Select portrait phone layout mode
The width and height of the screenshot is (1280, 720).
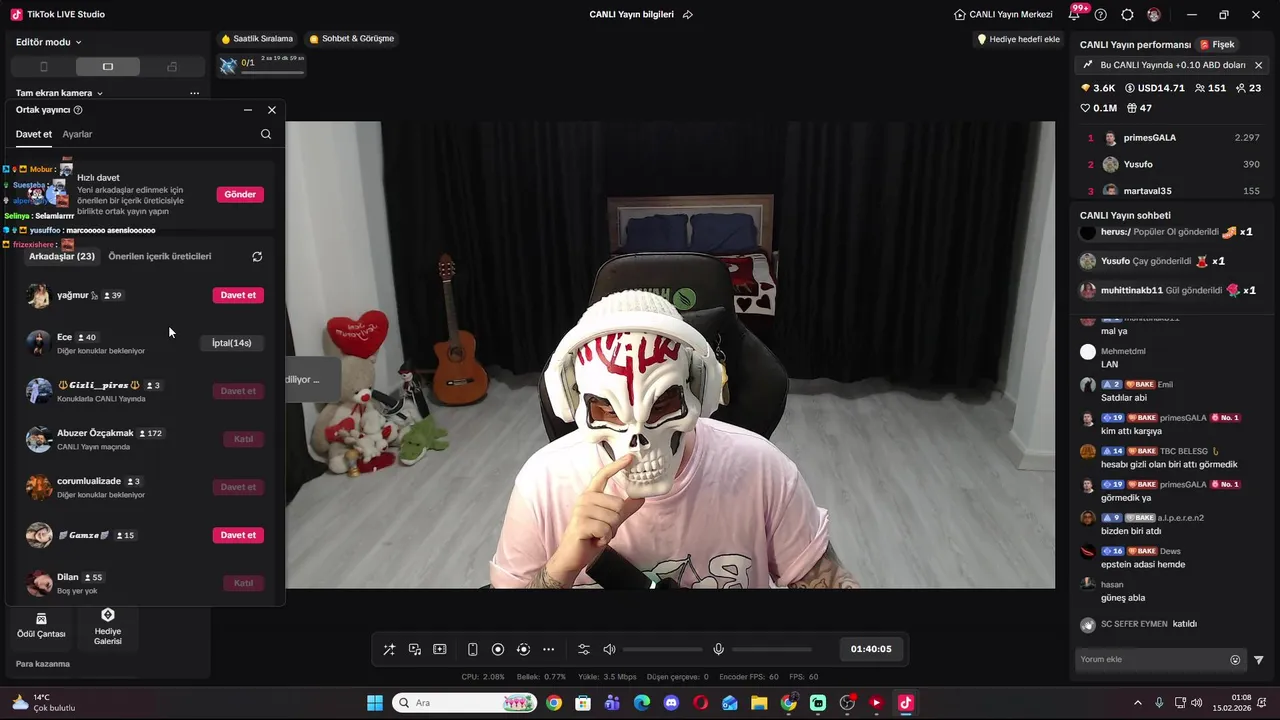pyautogui.click(x=43, y=67)
